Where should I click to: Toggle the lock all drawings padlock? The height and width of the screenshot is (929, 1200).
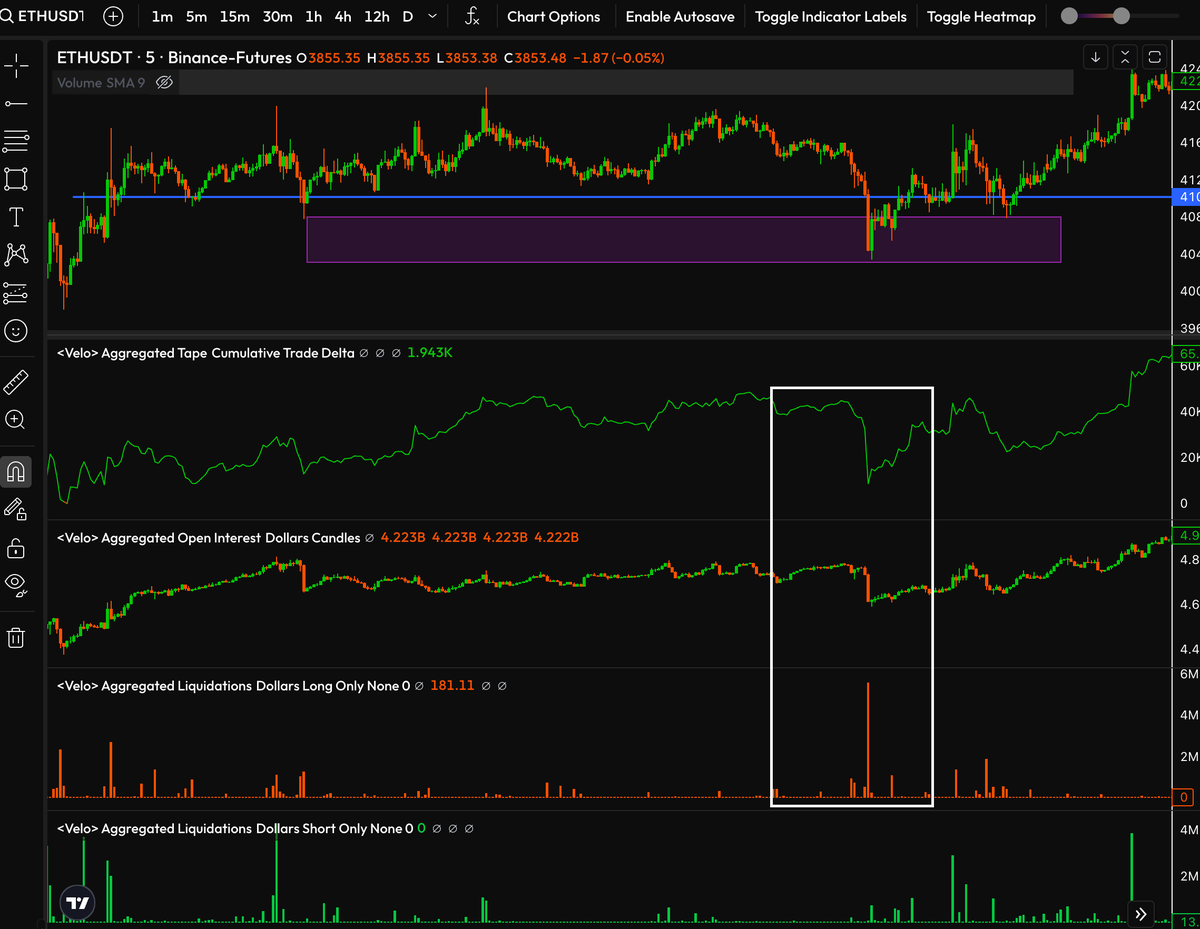[16, 547]
